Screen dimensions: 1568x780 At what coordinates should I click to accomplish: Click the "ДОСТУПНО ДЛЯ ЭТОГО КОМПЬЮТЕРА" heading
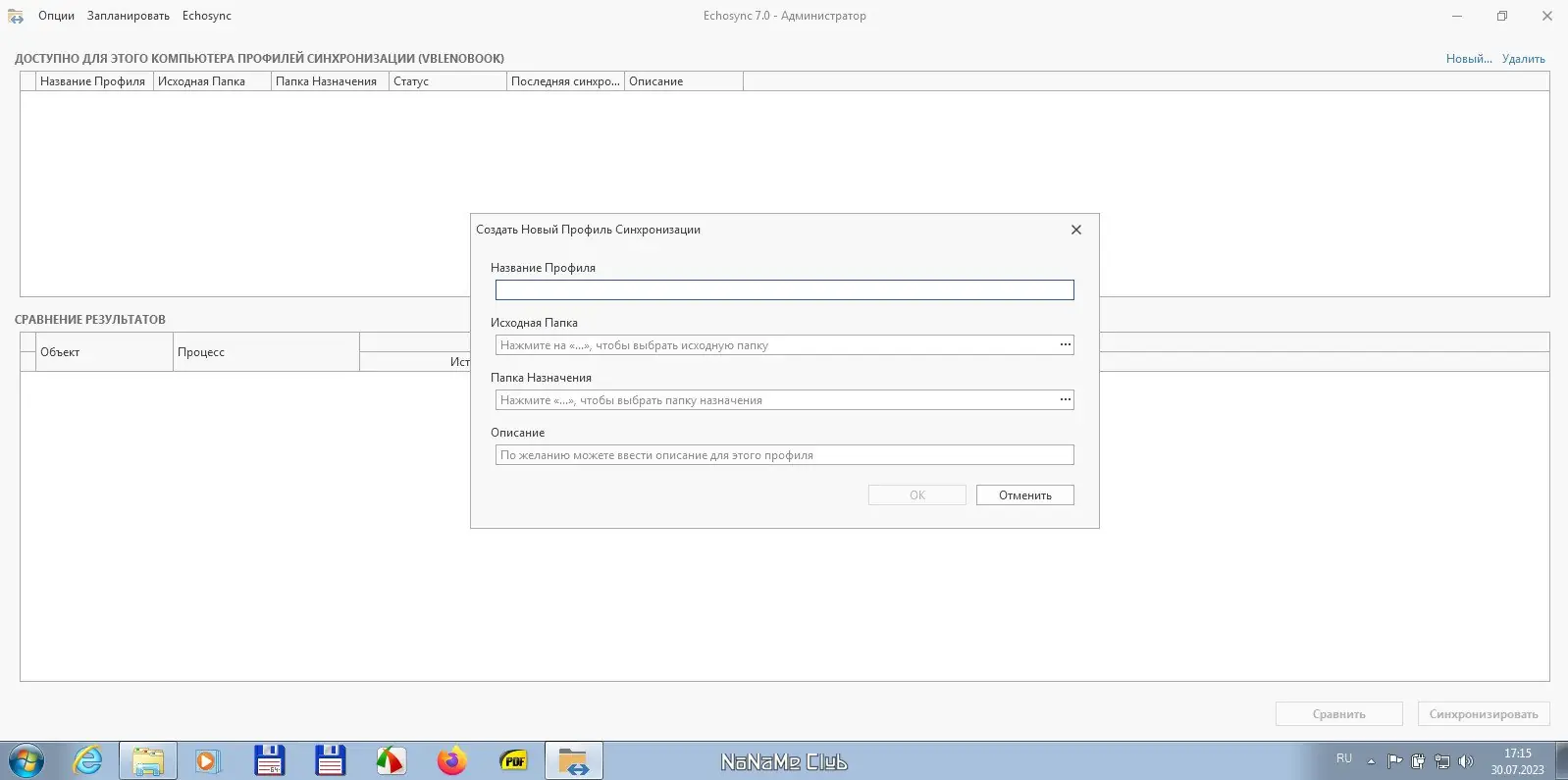tap(259, 59)
